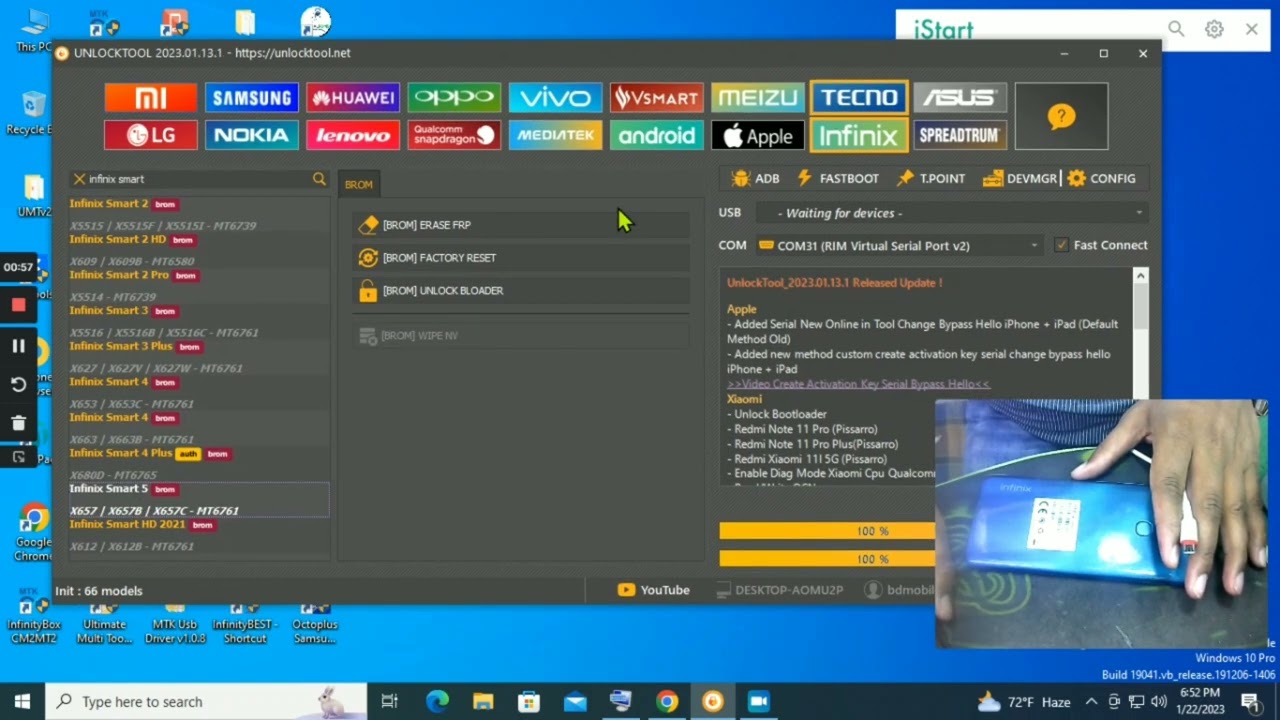Restart the recording with the redo icon
Screen dimensions: 1280x720
(18, 385)
